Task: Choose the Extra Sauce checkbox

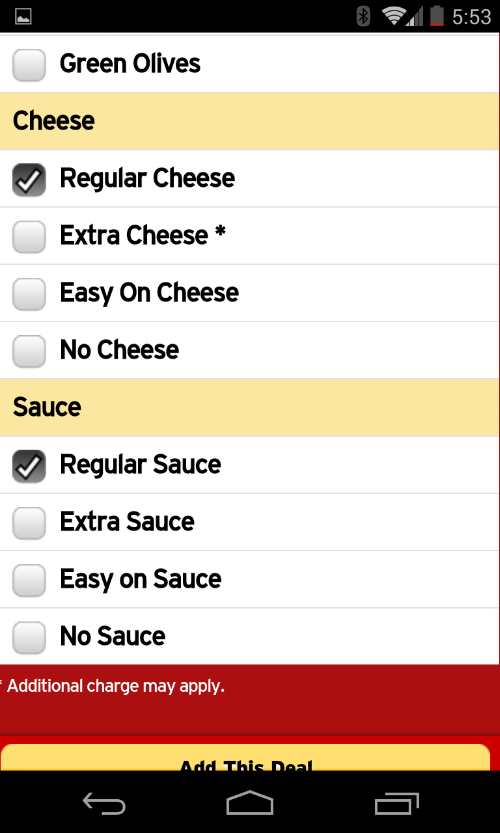Action: click(29, 523)
